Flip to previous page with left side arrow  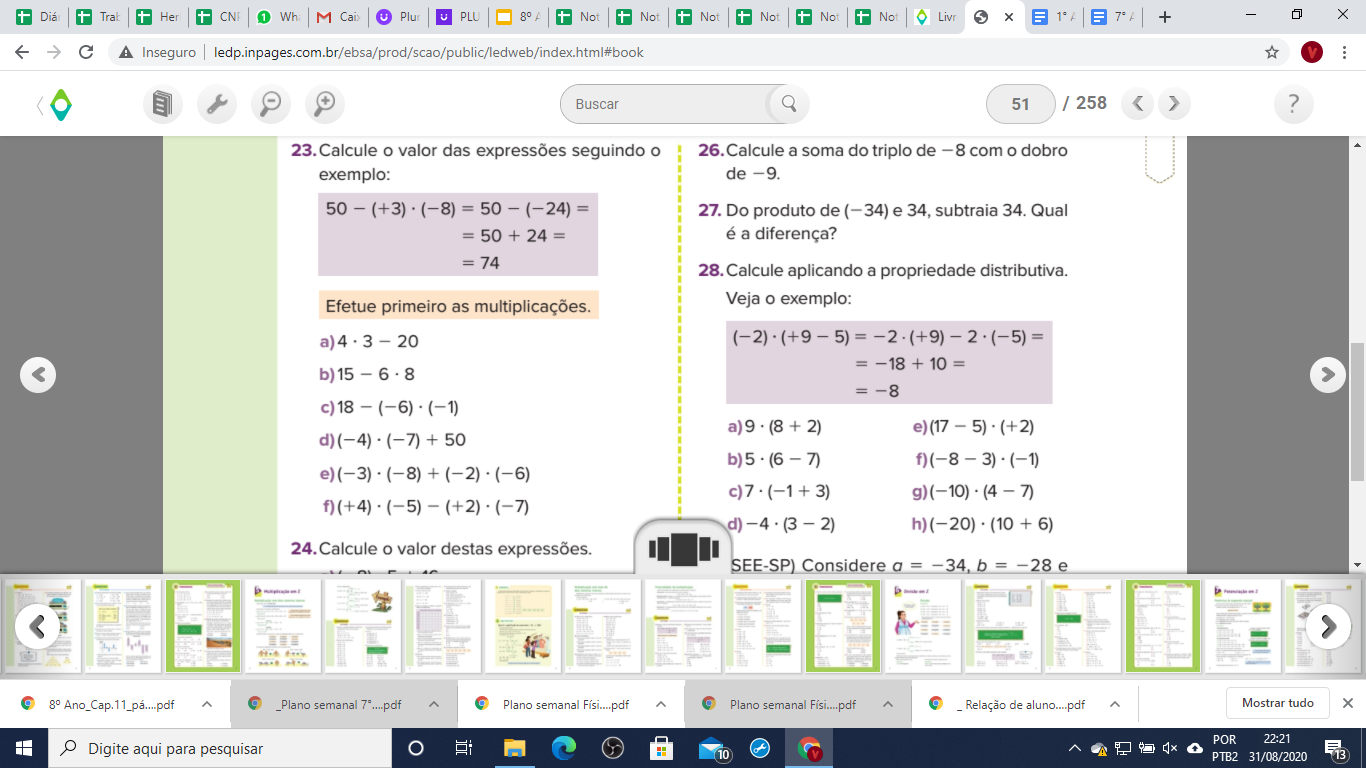click(x=38, y=374)
